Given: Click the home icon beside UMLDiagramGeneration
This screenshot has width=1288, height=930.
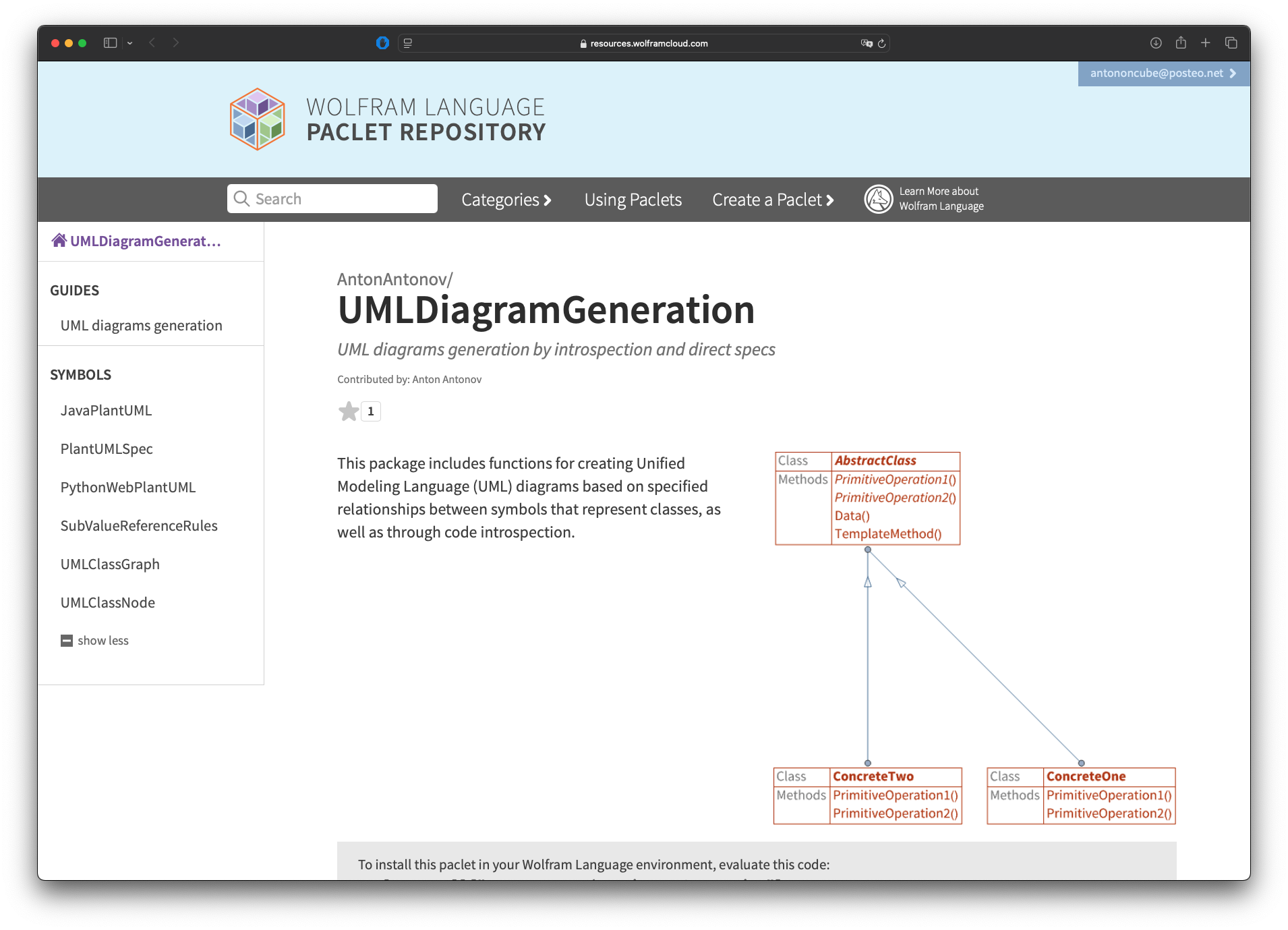Looking at the screenshot, I should (59, 241).
